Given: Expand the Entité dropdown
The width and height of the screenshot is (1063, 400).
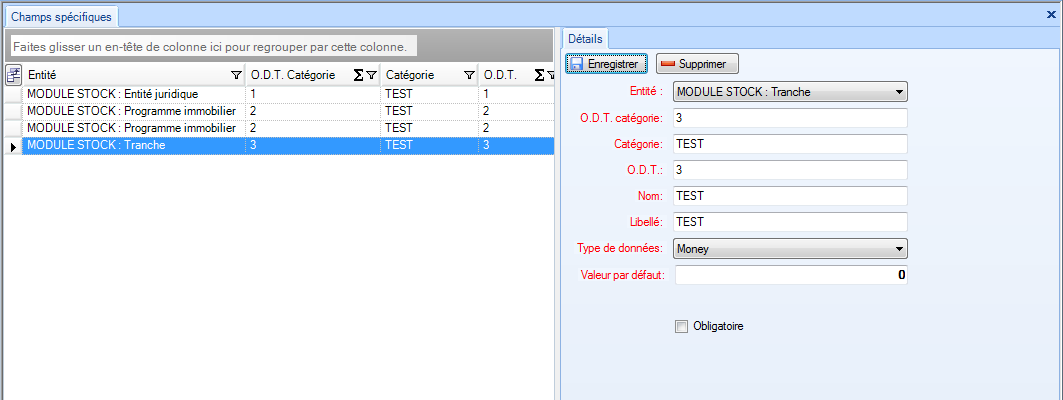Looking at the screenshot, I should click(900, 92).
